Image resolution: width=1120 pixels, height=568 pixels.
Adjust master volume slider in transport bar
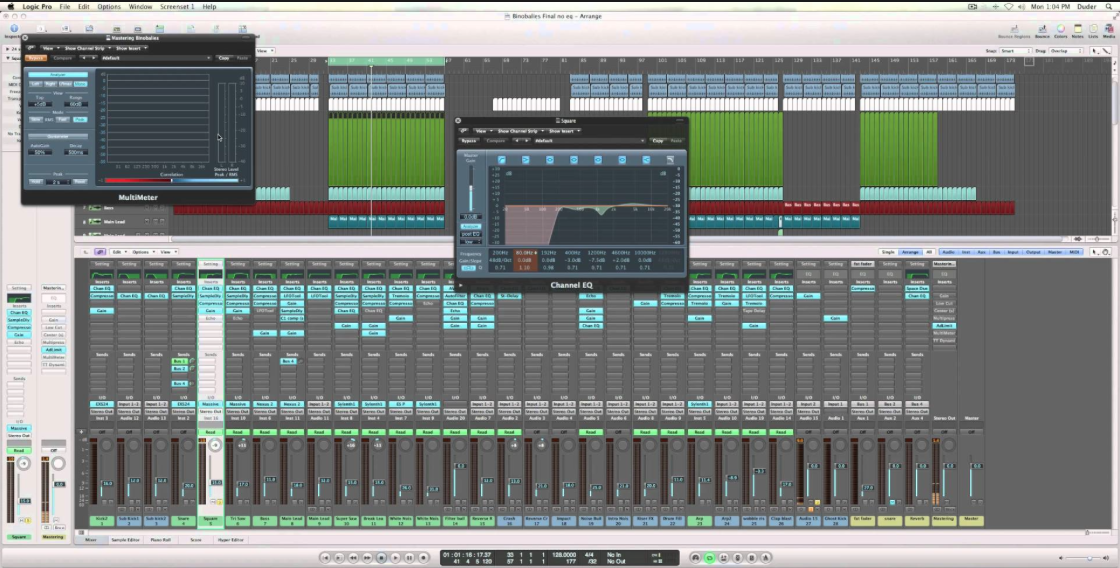(1086, 557)
